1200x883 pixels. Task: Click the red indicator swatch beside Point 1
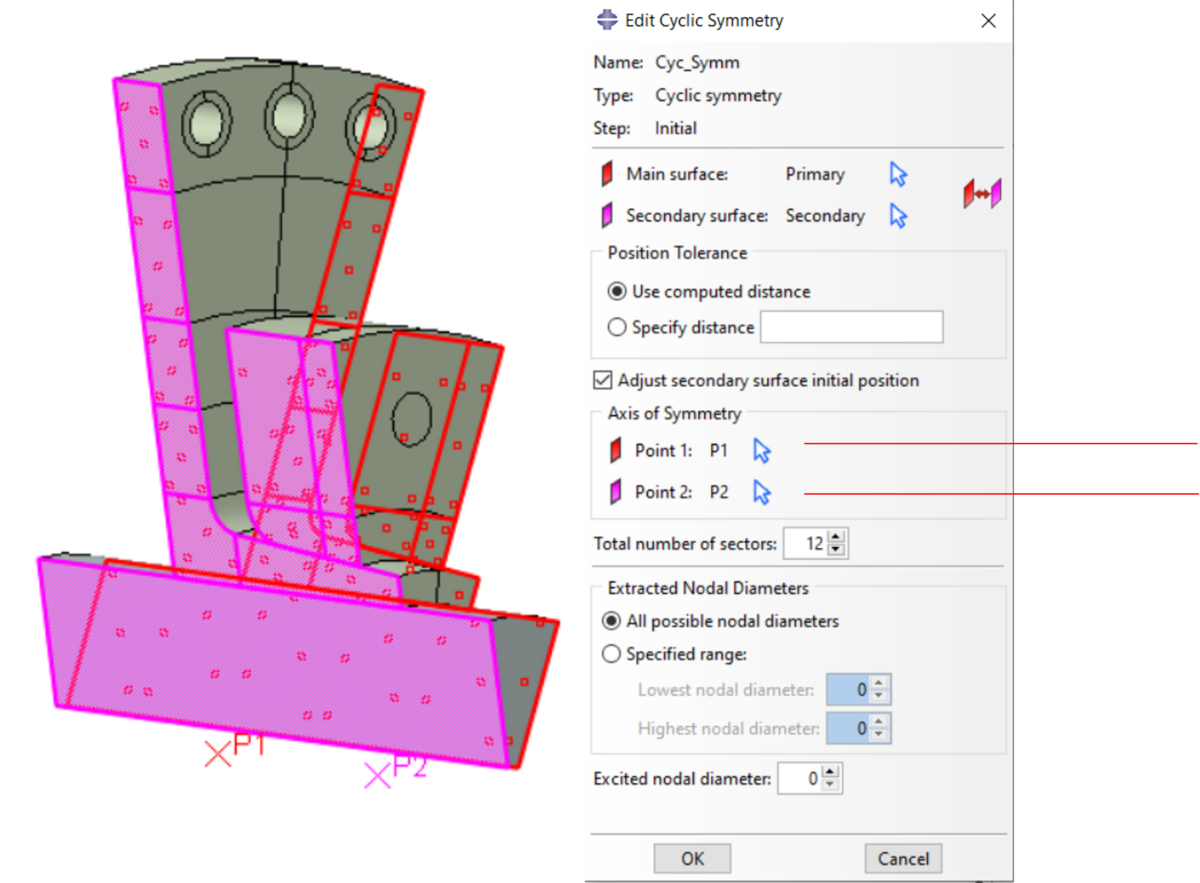[x=614, y=450]
